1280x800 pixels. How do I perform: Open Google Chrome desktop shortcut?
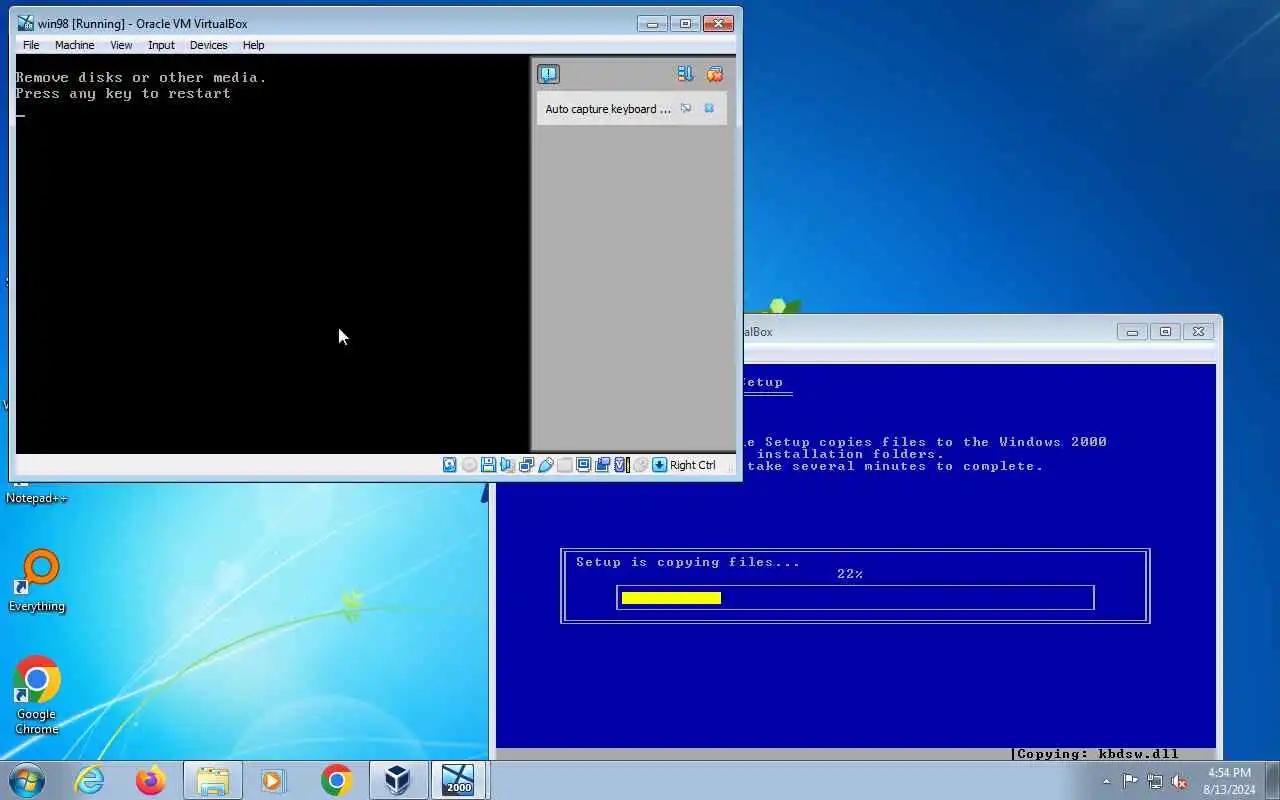pos(36,695)
